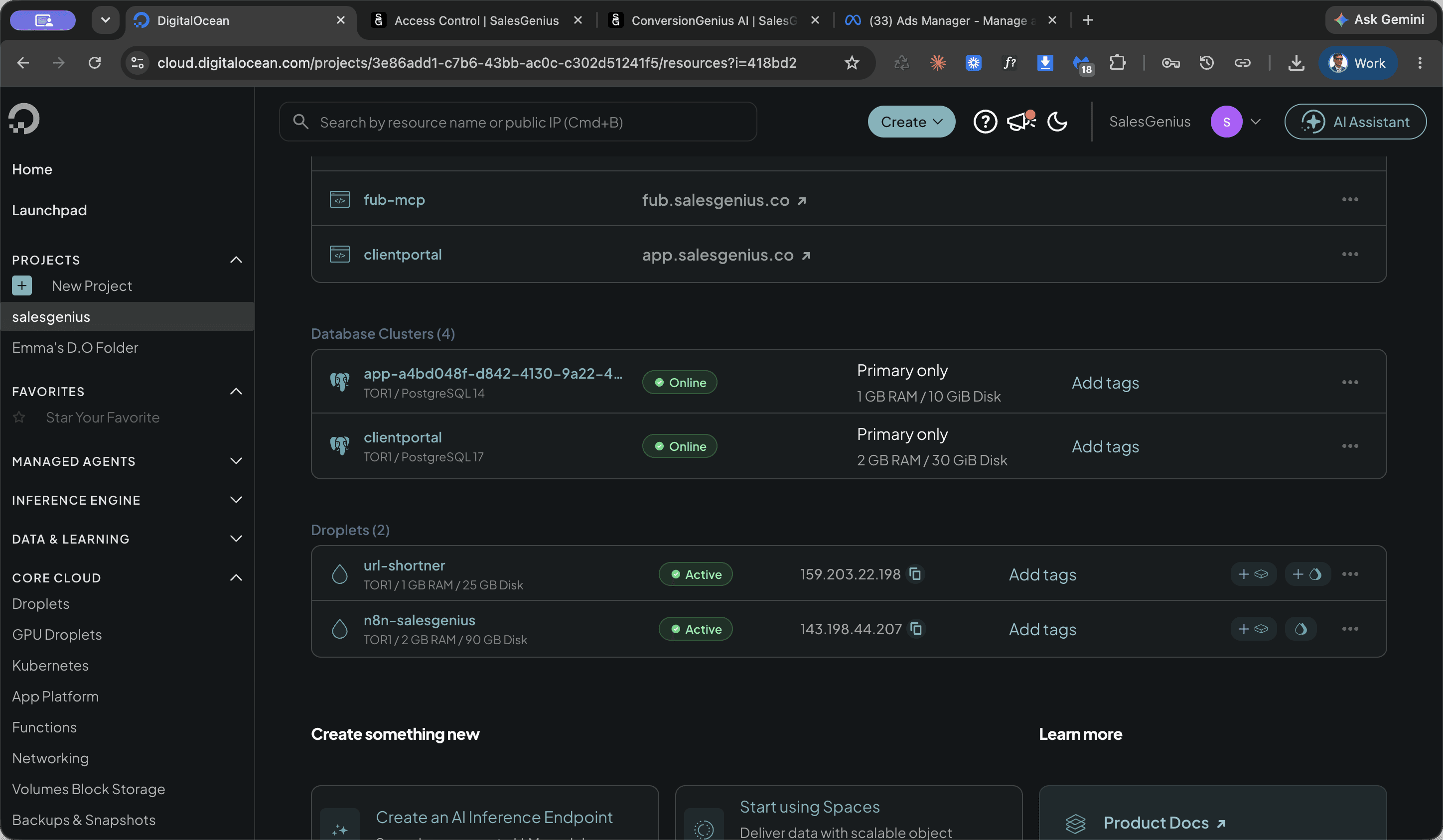Image resolution: width=1443 pixels, height=840 pixels.
Task: Open Launchpad in the sidebar
Action: pos(49,210)
